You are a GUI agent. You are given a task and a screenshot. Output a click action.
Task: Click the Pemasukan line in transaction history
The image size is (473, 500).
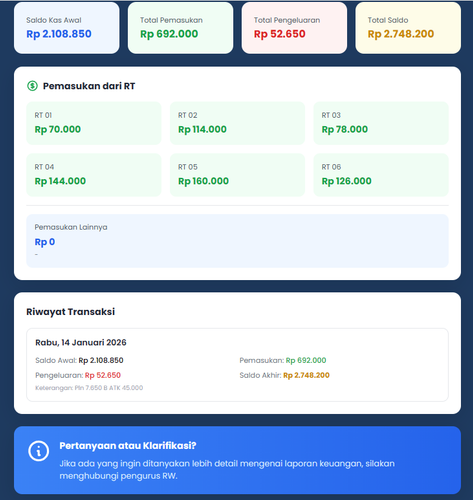click(x=283, y=360)
